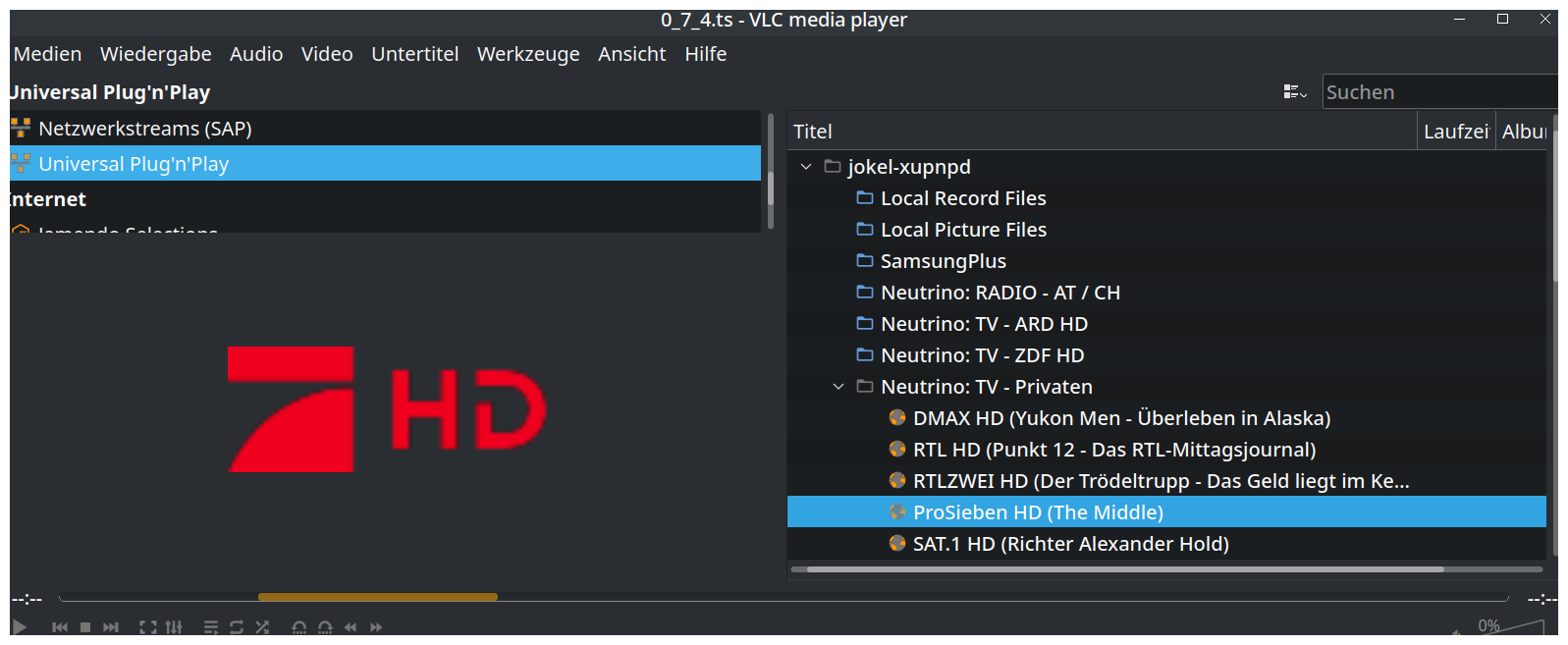The height and width of the screenshot is (645, 1568).
Task: Open the Untertitel menu
Action: (x=414, y=54)
